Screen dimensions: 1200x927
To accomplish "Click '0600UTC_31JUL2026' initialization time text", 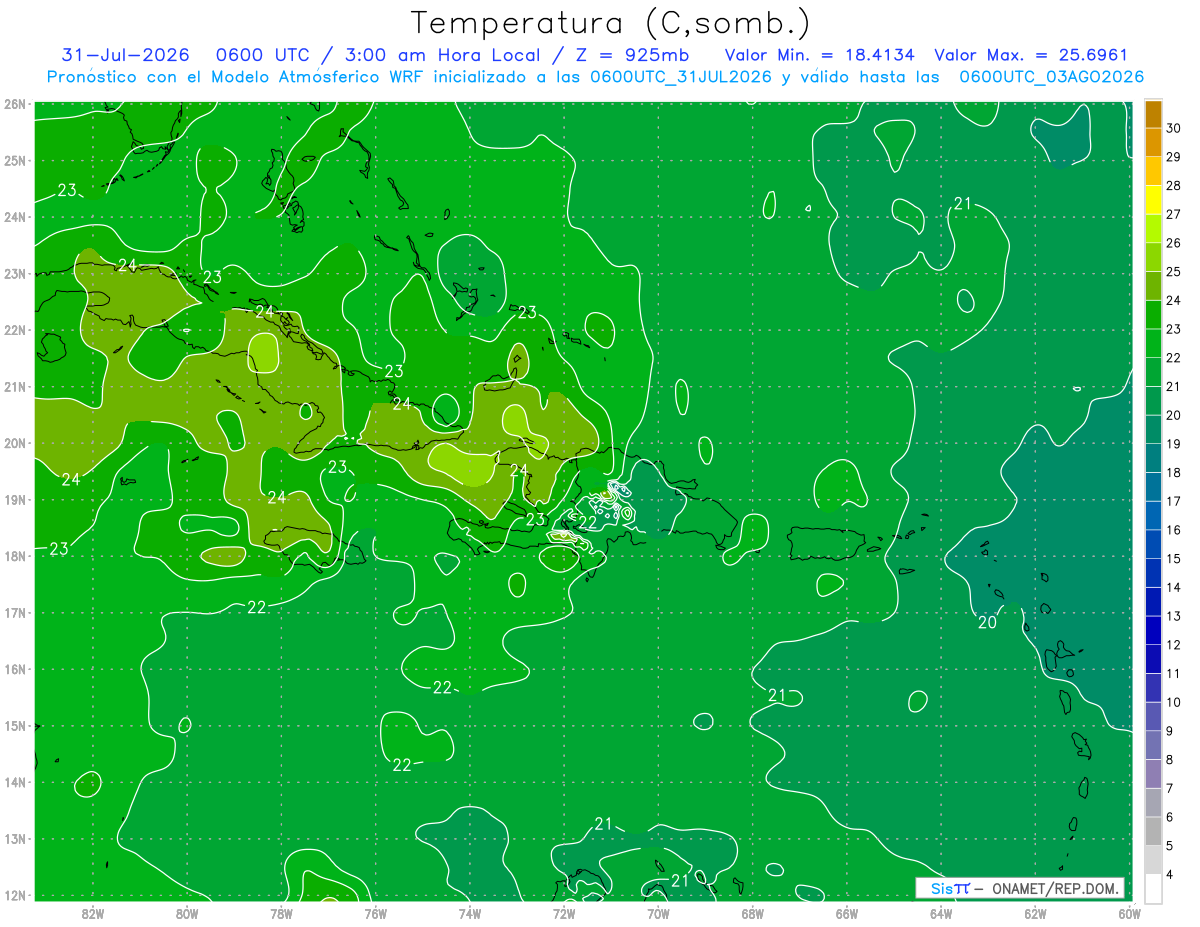I will tap(681, 77).
